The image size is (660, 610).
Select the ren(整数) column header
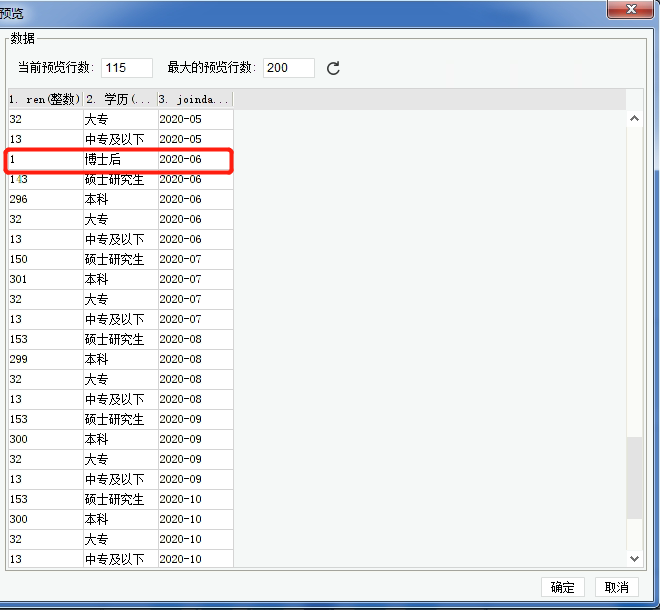tap(45, 99)
